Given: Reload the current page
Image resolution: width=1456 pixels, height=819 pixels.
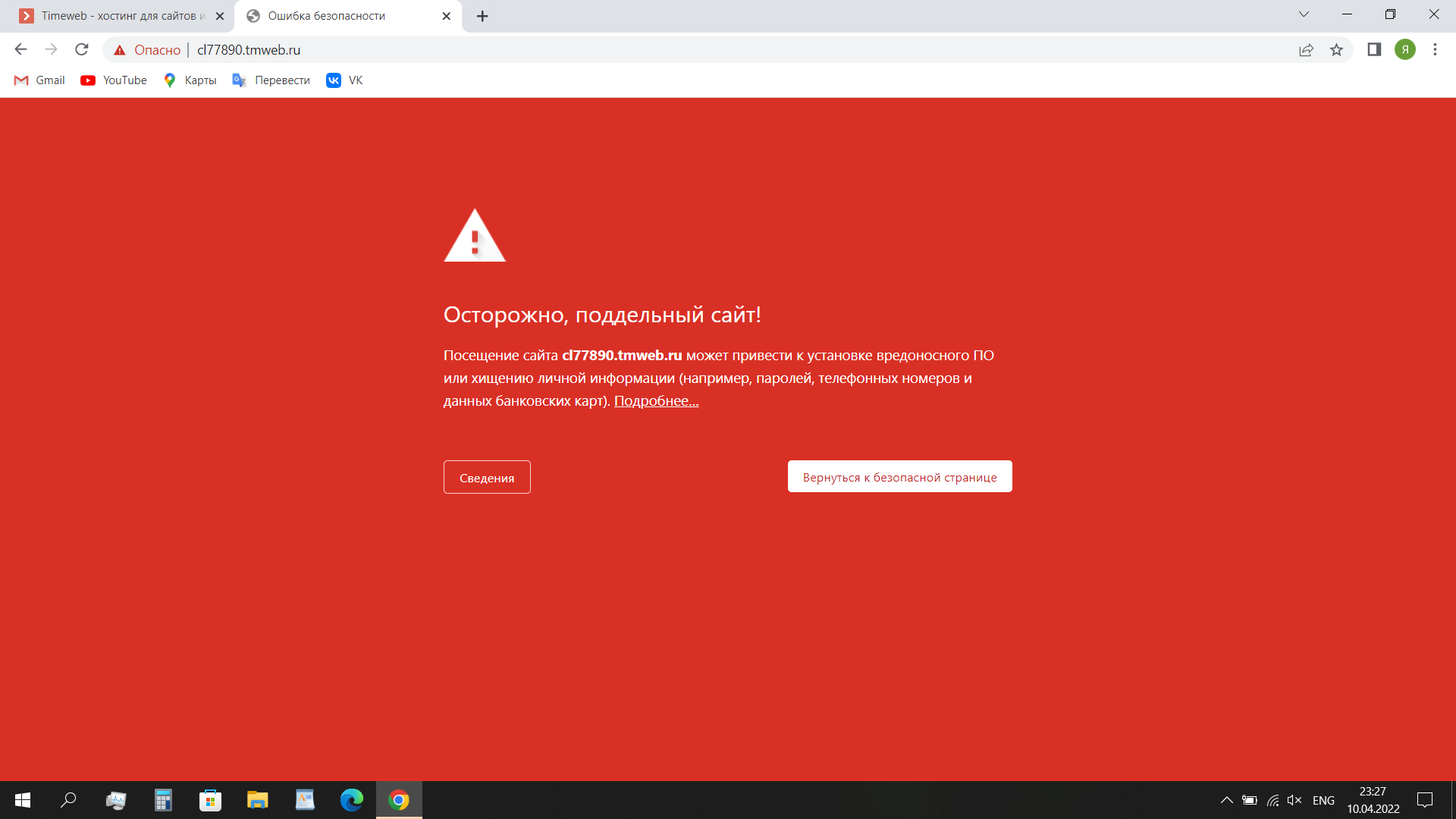Looking at the screenshot, I should [82, 50].
